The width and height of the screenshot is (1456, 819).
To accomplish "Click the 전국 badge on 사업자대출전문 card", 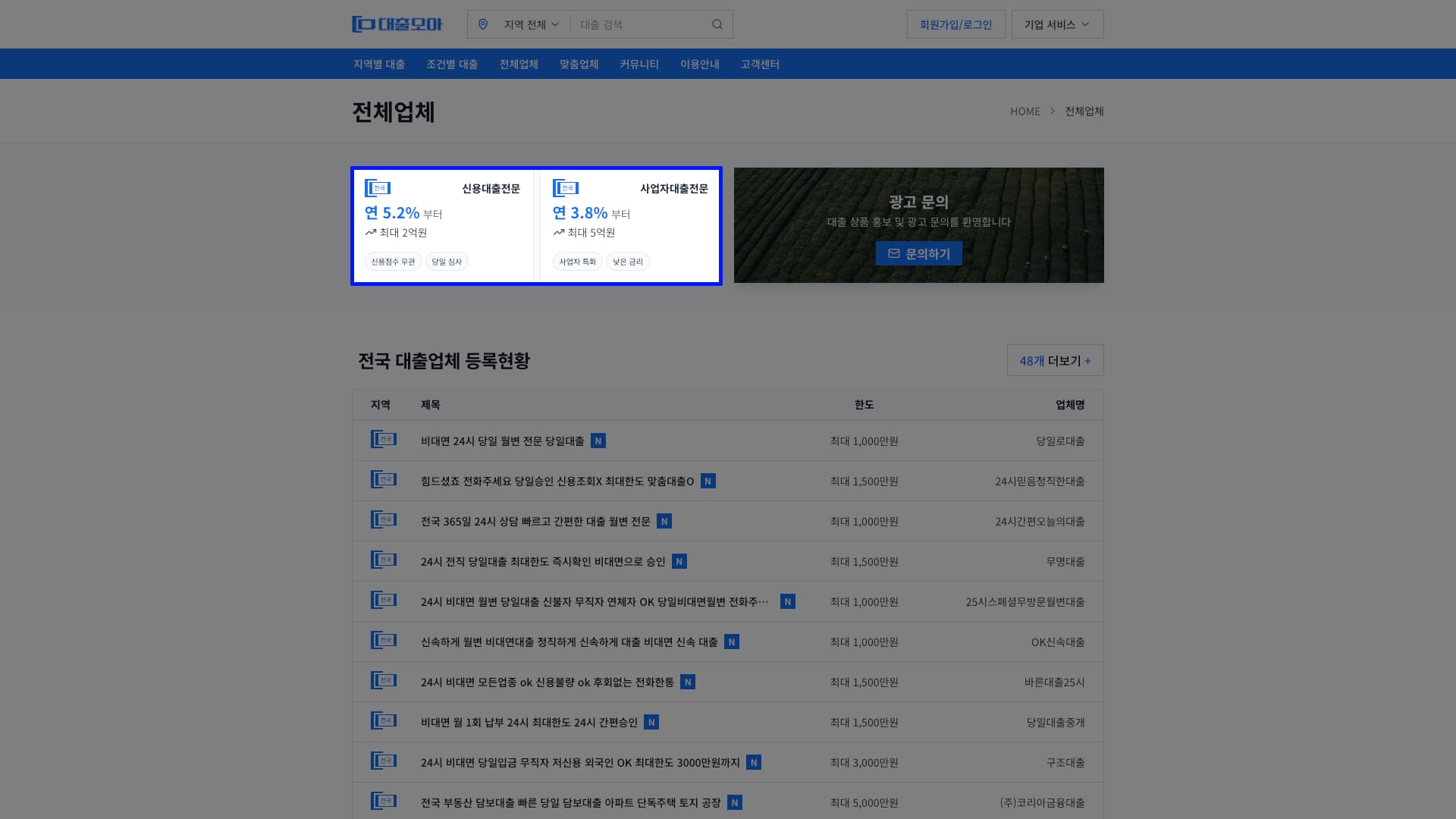I will (566, 188).
